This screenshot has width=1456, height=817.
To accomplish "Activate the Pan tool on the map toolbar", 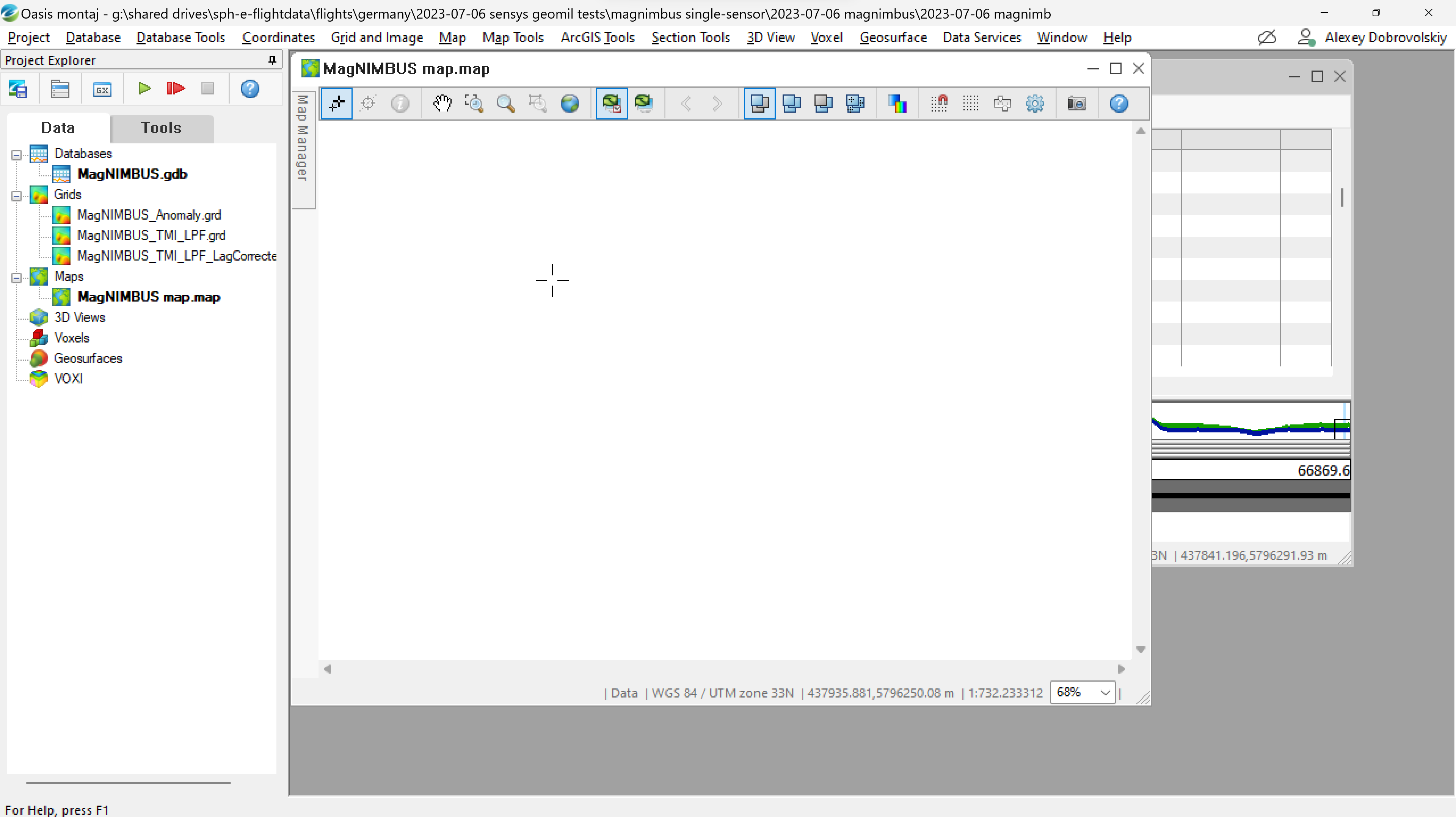I will click(x=442, y=104).
